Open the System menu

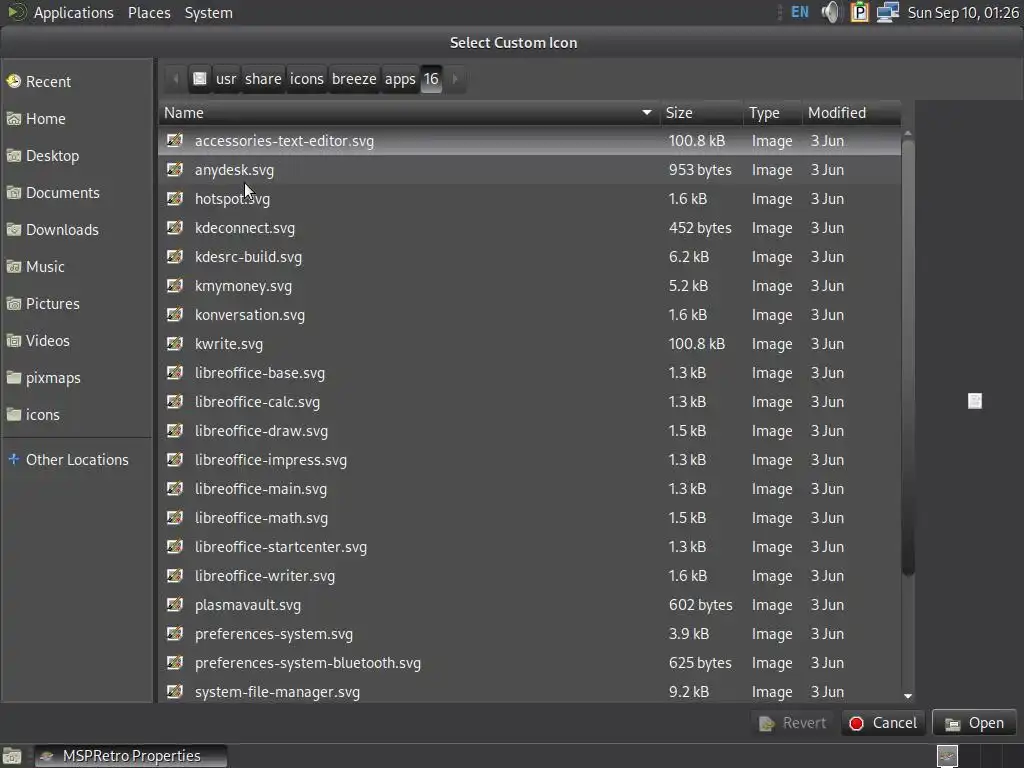click(x=208, y=12)
